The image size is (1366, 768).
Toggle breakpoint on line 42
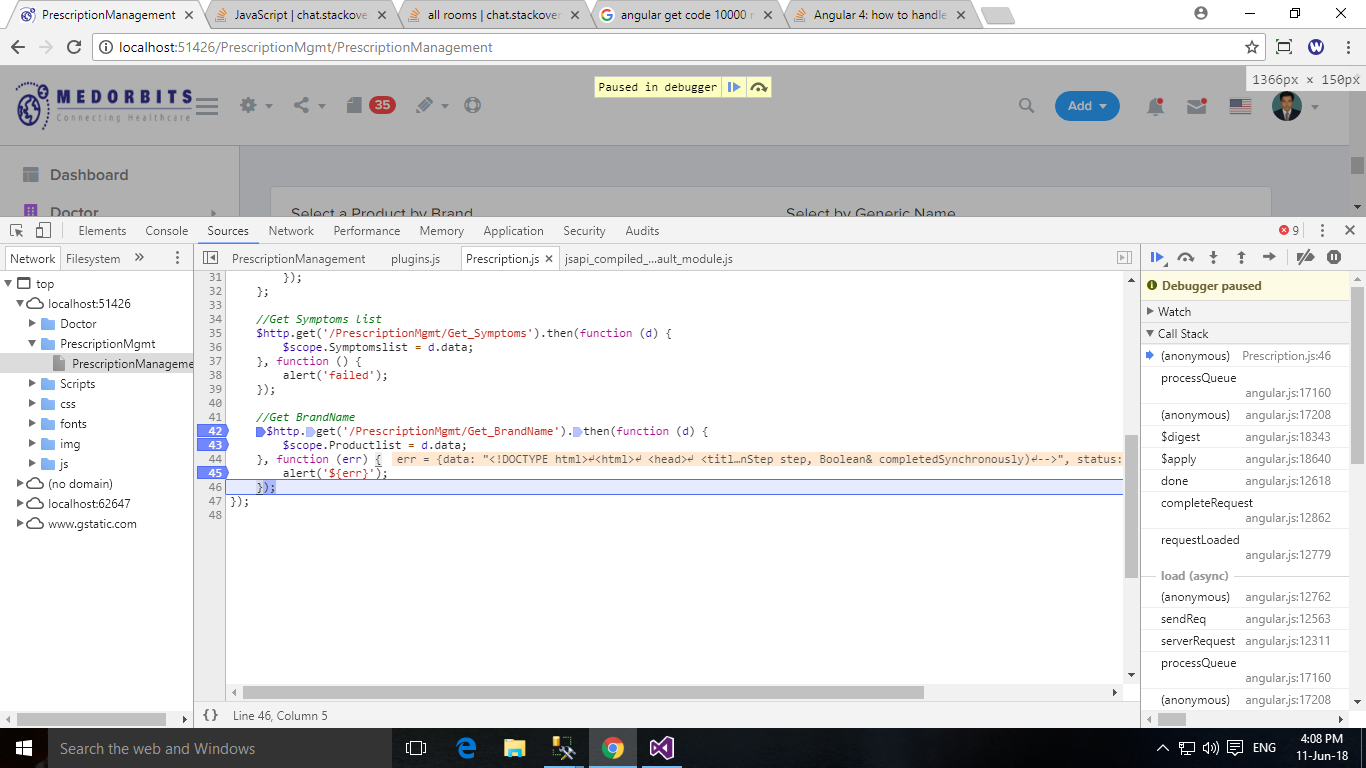(x=212, y=431)
